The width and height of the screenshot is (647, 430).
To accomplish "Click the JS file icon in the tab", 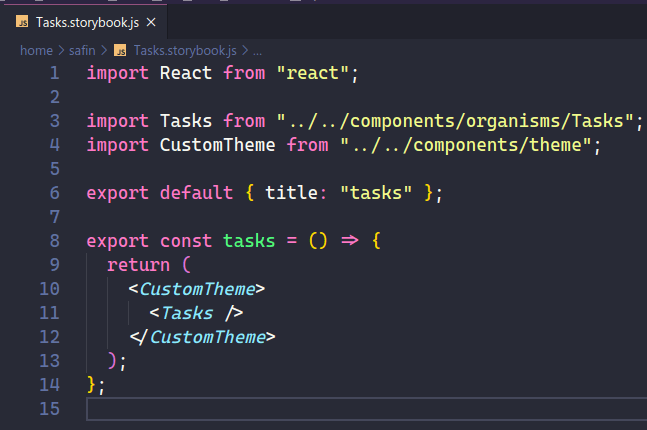I will click(x=22, y=21).
